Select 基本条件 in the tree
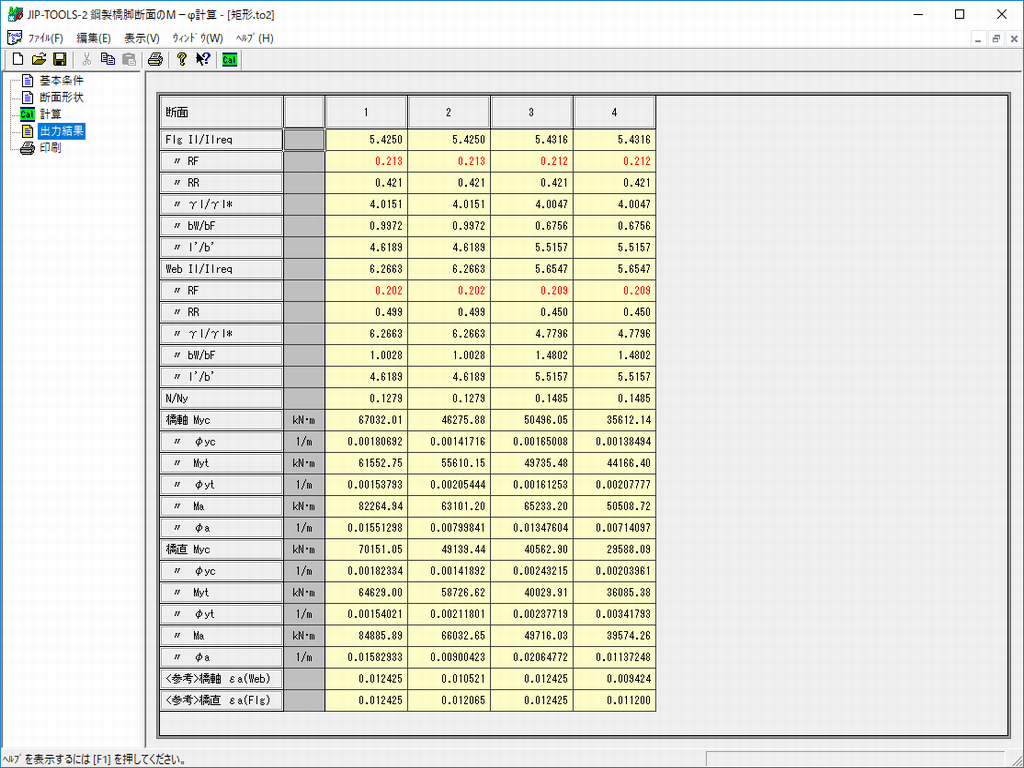 tap(61, 81)
